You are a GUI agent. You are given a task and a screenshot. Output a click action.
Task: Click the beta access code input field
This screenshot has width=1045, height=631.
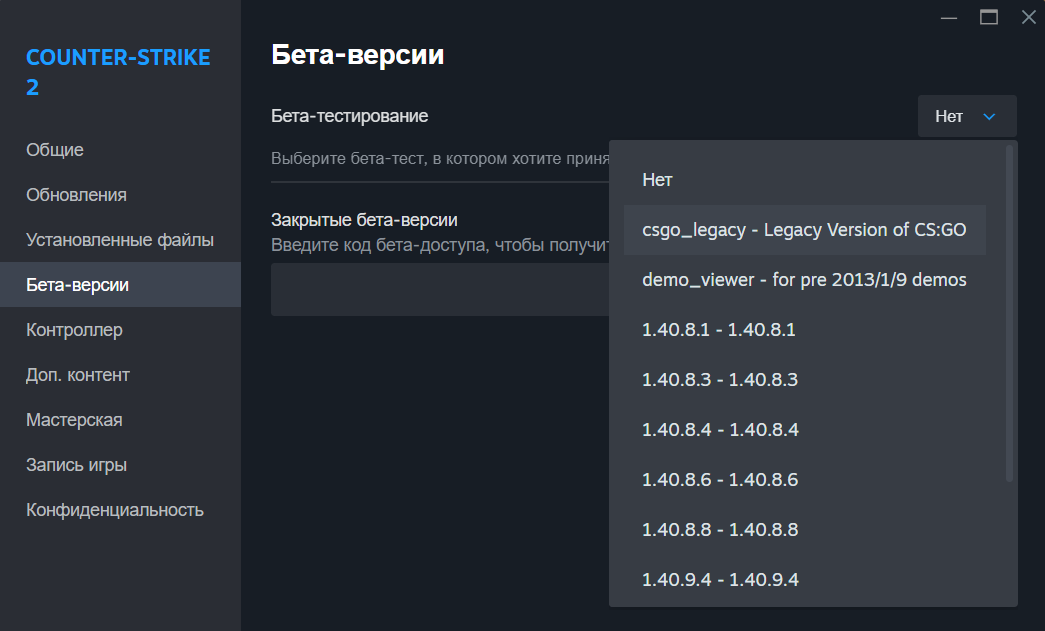tap(440, 290)
